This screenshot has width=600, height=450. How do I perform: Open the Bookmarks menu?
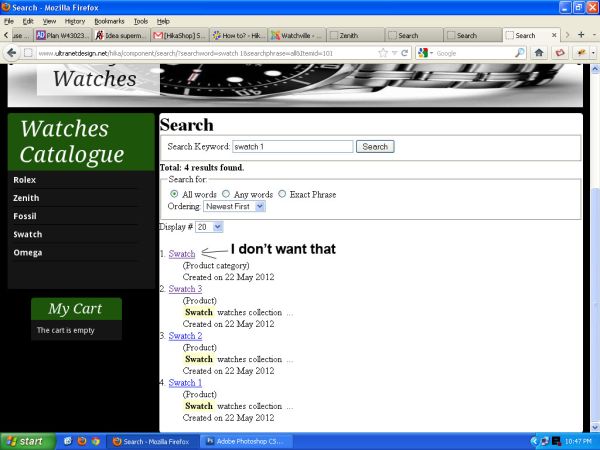[109, 21]
